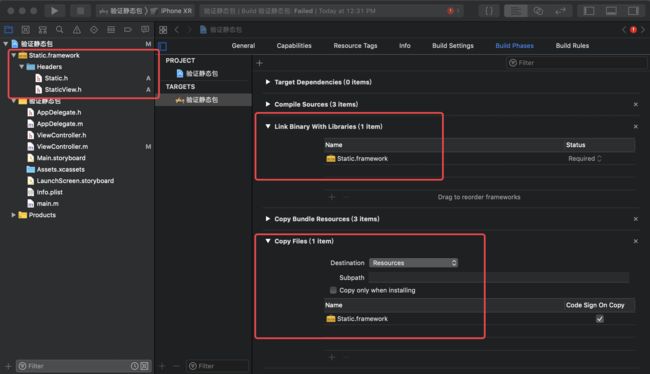Enable Copy only when installing
The width and height of the screenshot is (650, 374).
333,290
